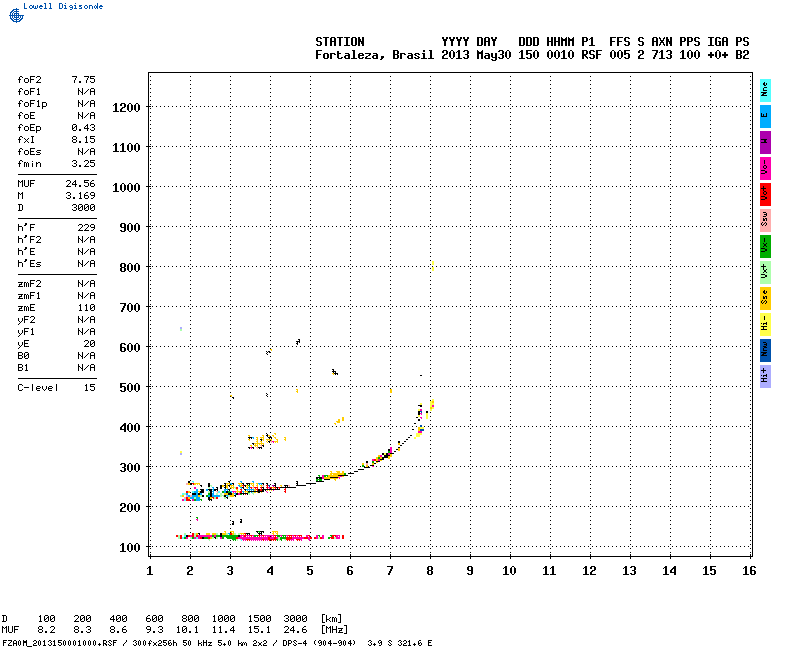Click the M value 3.169

(81, 196)
